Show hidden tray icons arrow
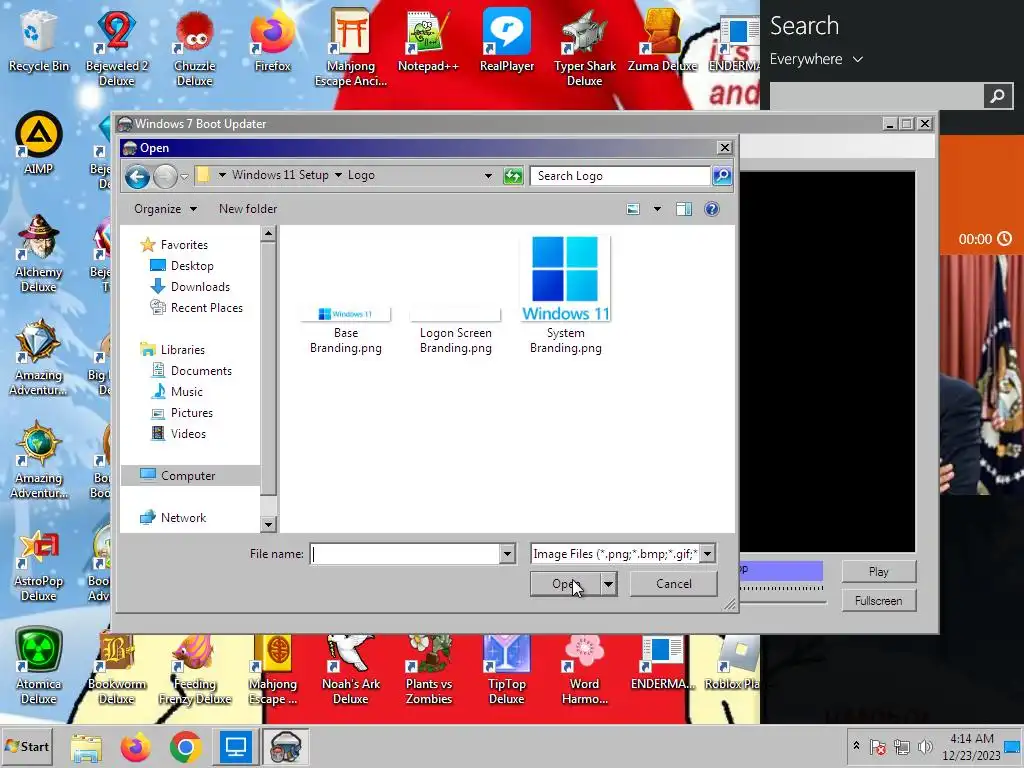Image resolution: width=1024 pixels, height=768 pixels. tap(856, 746)
